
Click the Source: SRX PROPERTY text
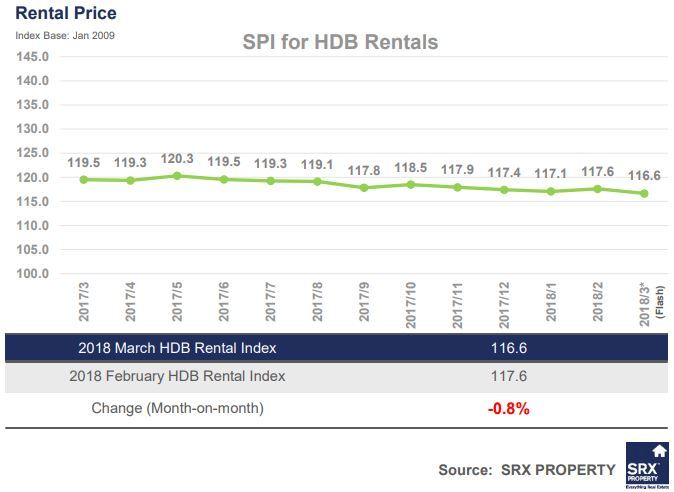527,470
